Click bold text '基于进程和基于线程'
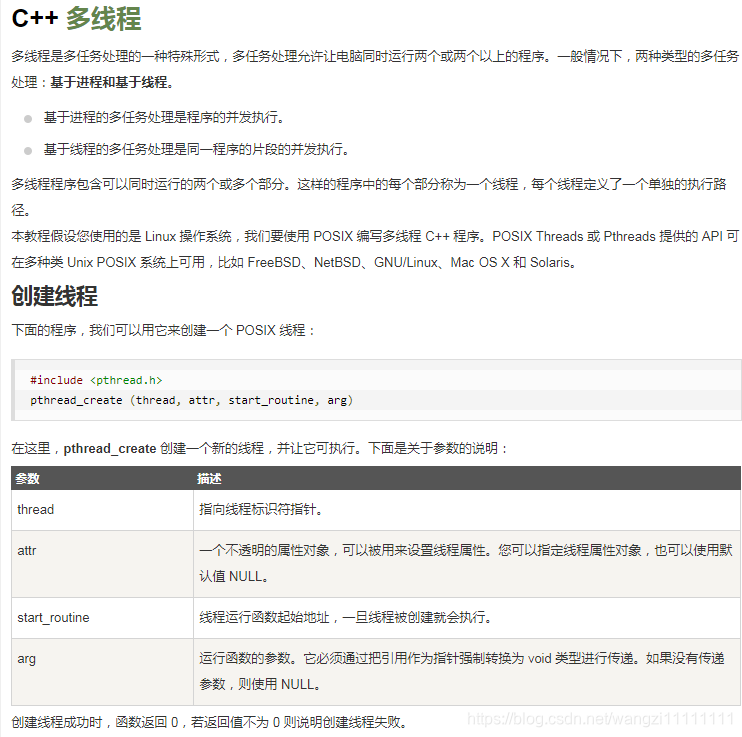 (108, 82)
